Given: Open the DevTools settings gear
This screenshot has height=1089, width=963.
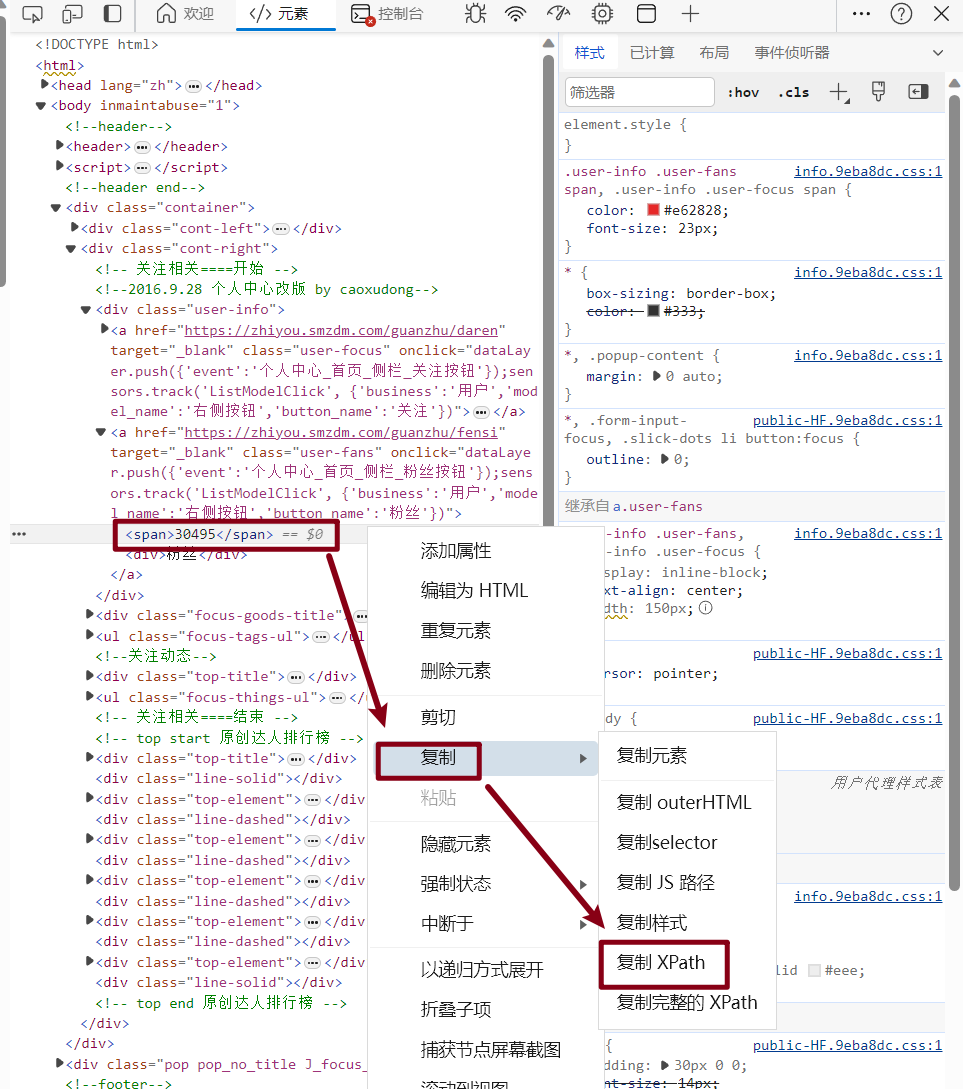Looking at the screenshot, I should tap(601, 14).
